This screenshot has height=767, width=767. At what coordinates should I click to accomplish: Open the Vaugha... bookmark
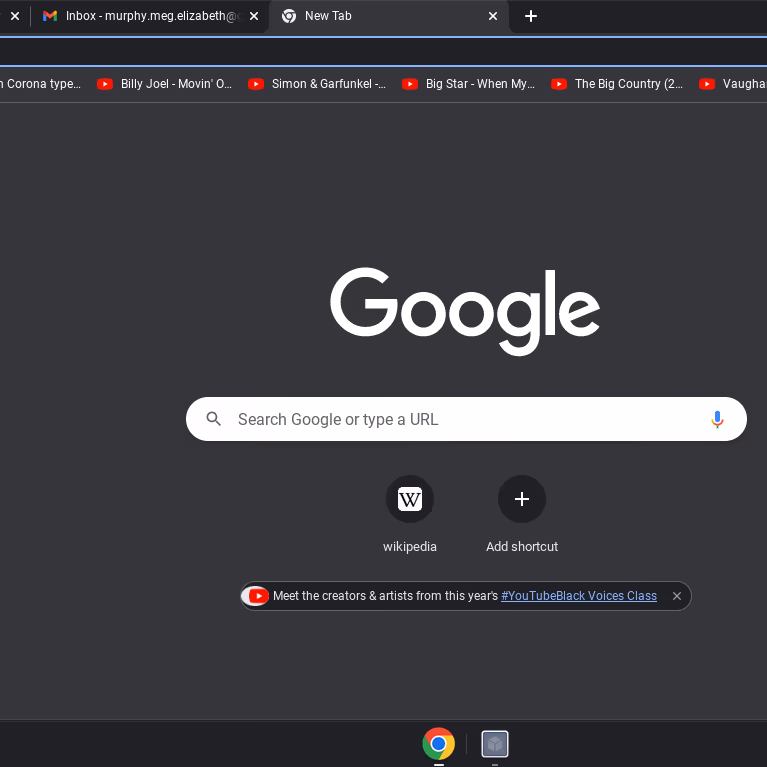733,84
